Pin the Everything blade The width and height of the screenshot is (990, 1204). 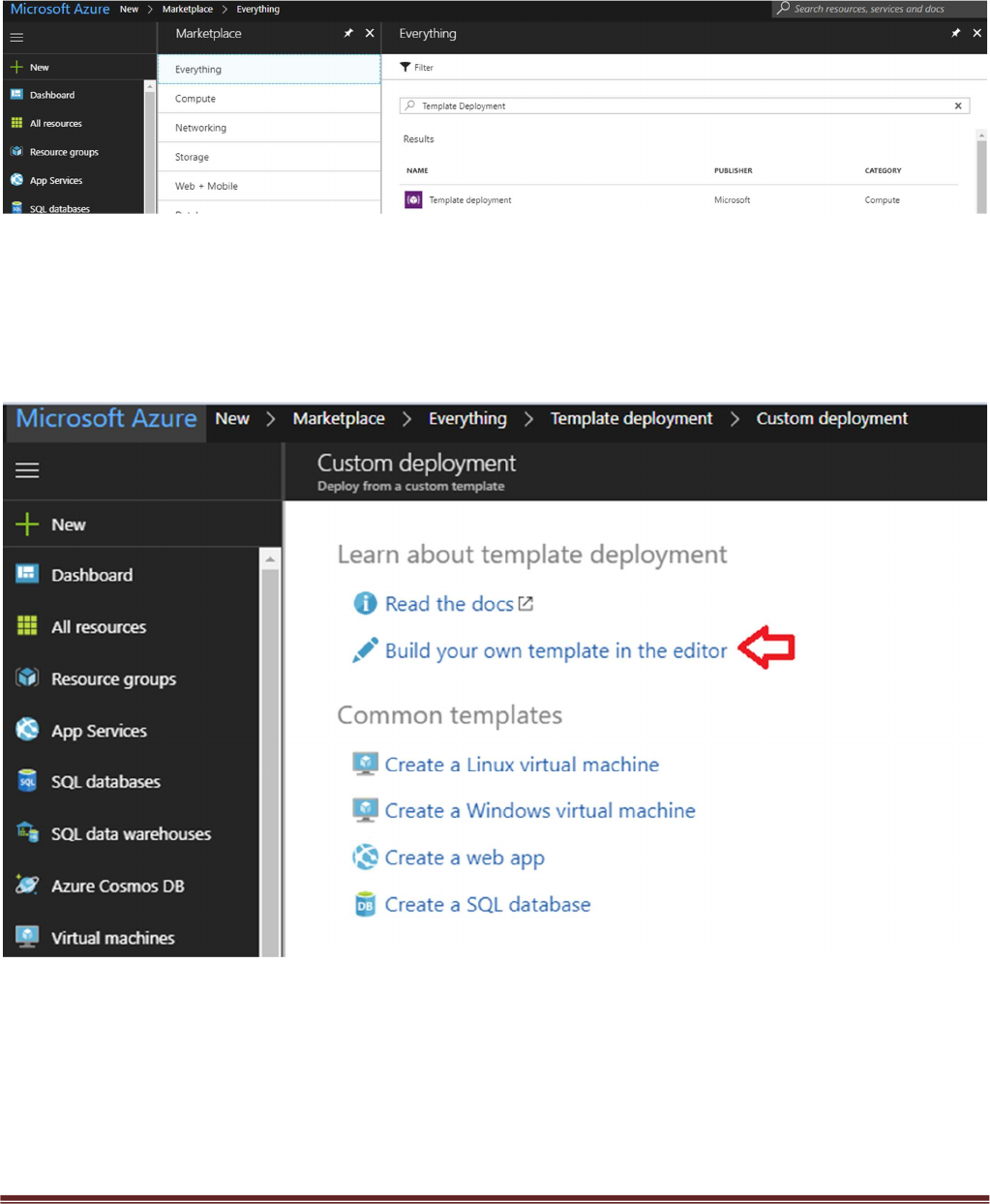click(x=956, y=33)
